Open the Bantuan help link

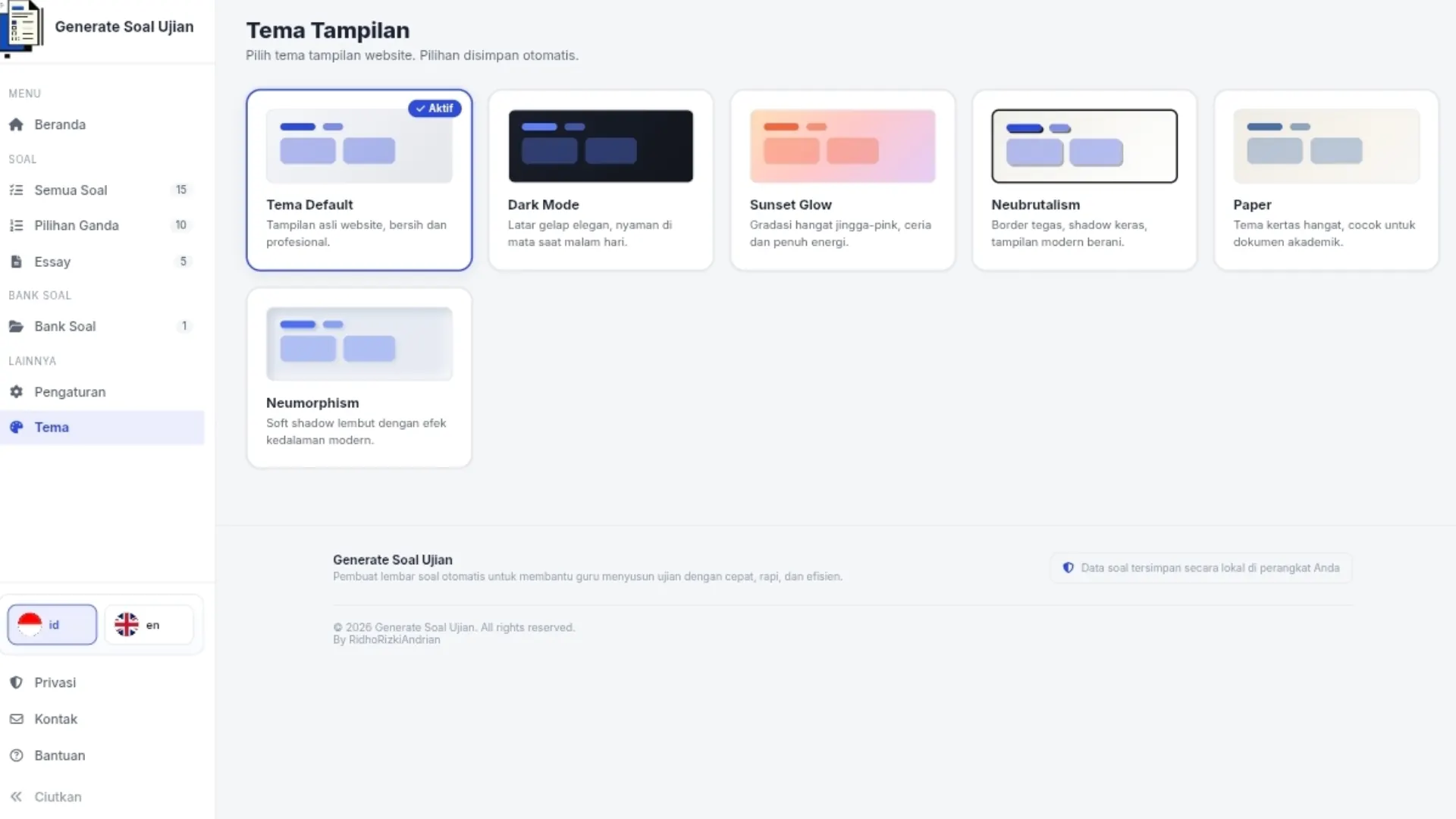click(102, 755)
